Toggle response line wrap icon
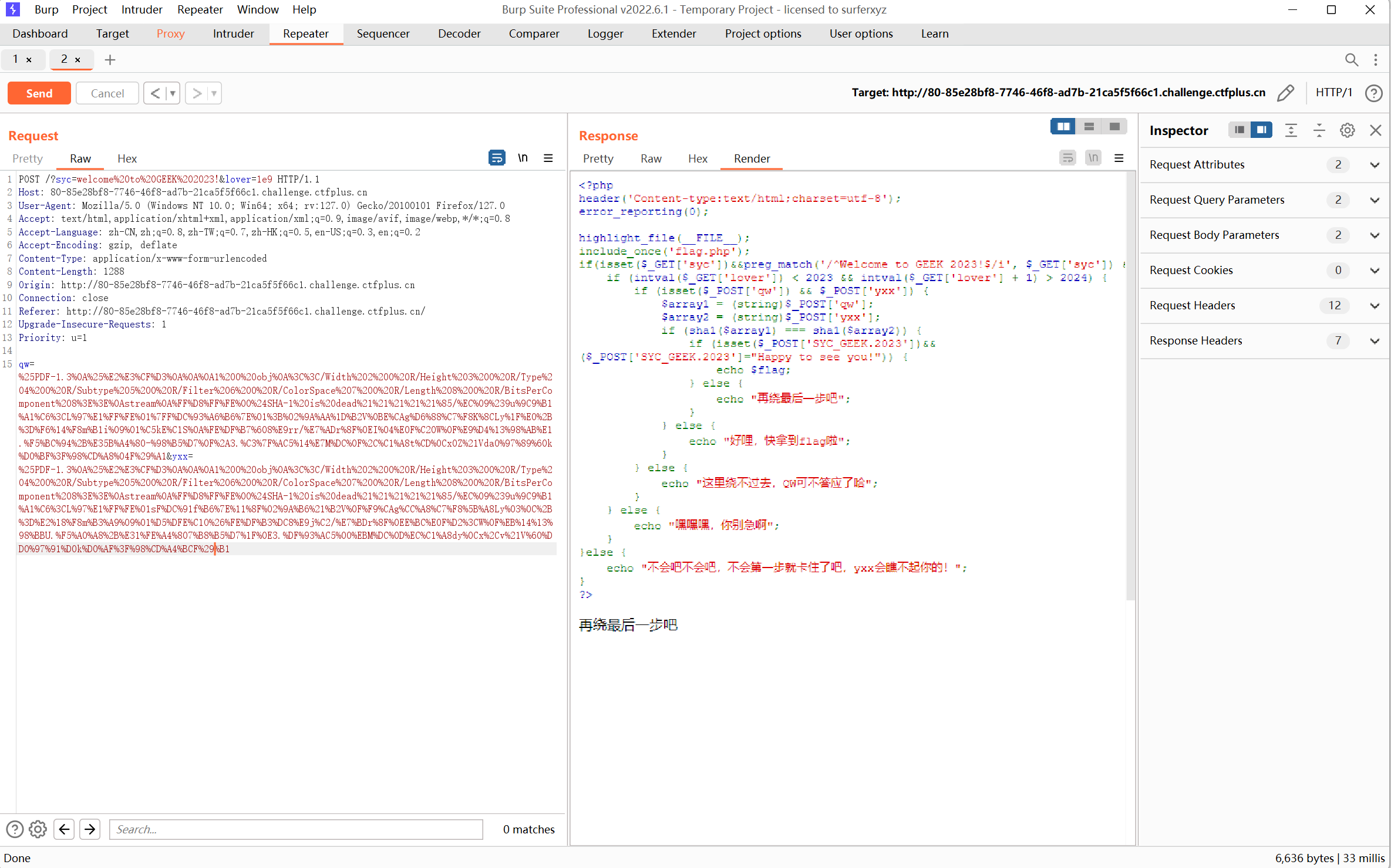Image resolution: width=1391 pixels, height=868 pixels. [x=1067, y=158]
